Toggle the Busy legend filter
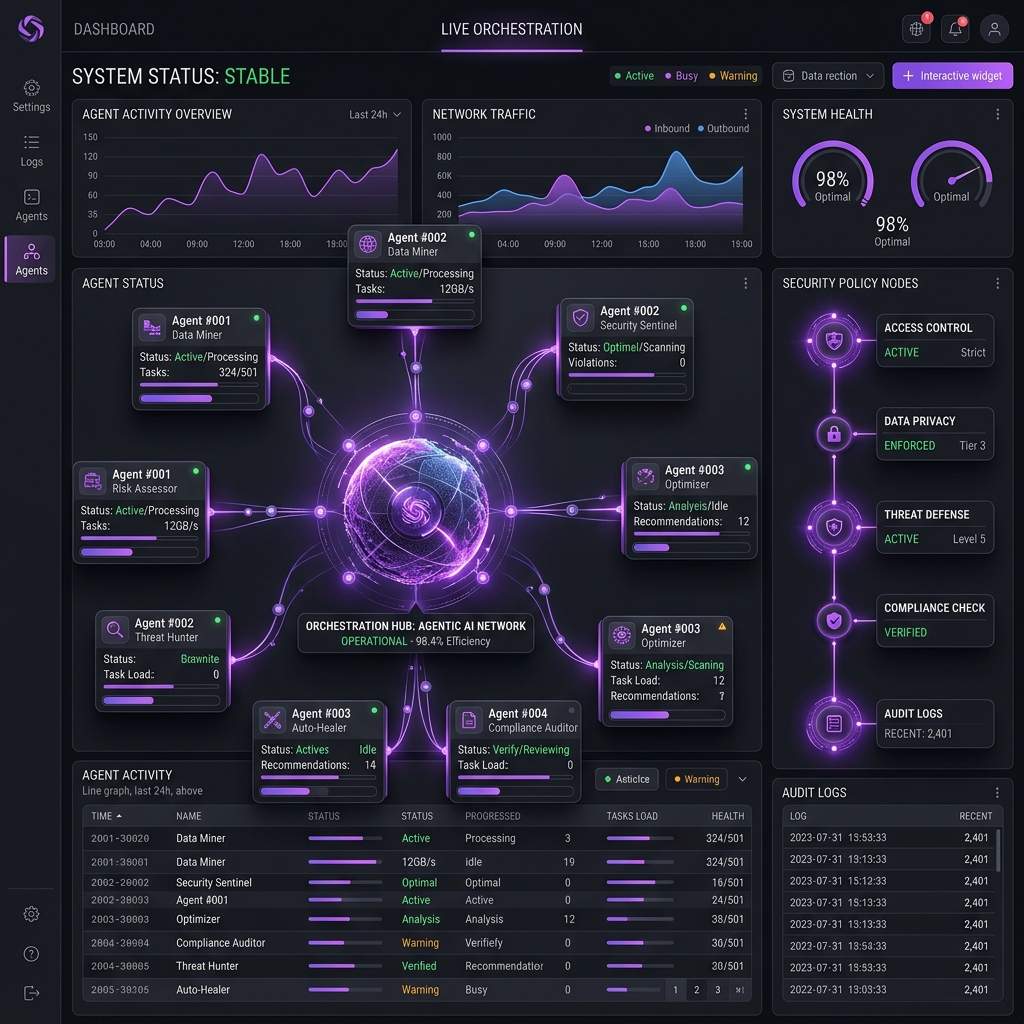 681,76
